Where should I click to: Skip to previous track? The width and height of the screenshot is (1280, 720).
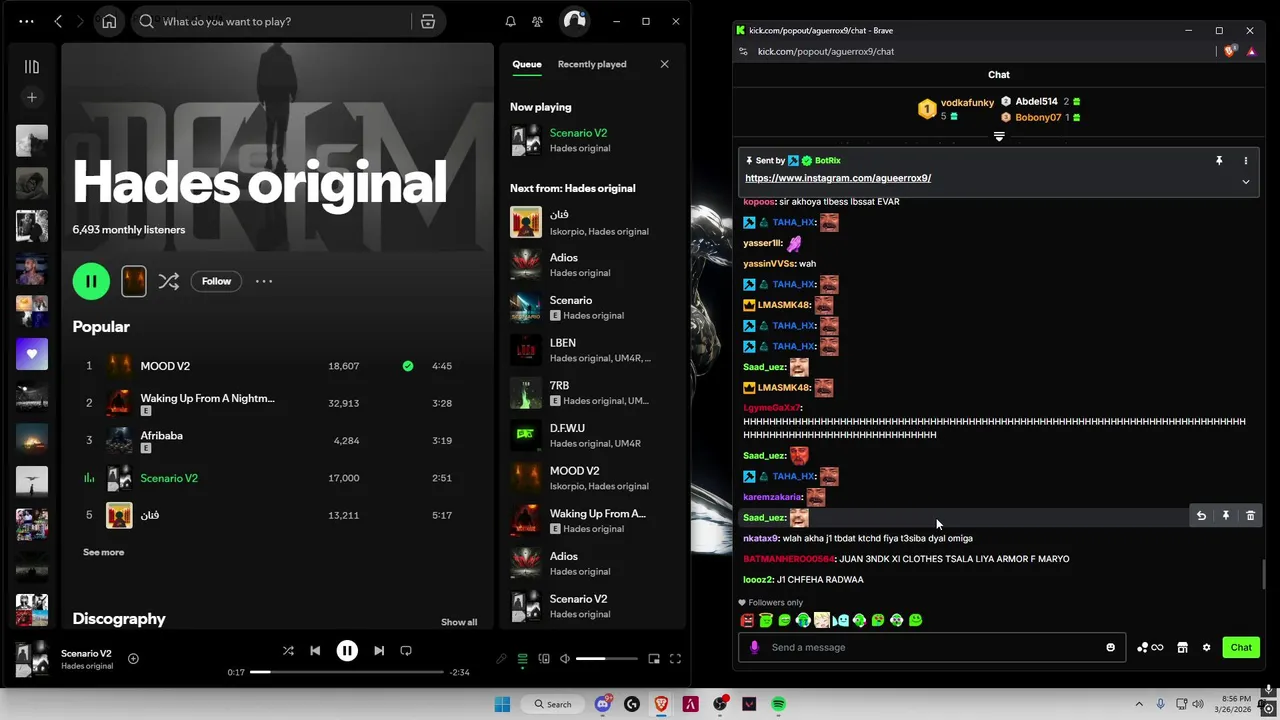(x=315, y=651)
